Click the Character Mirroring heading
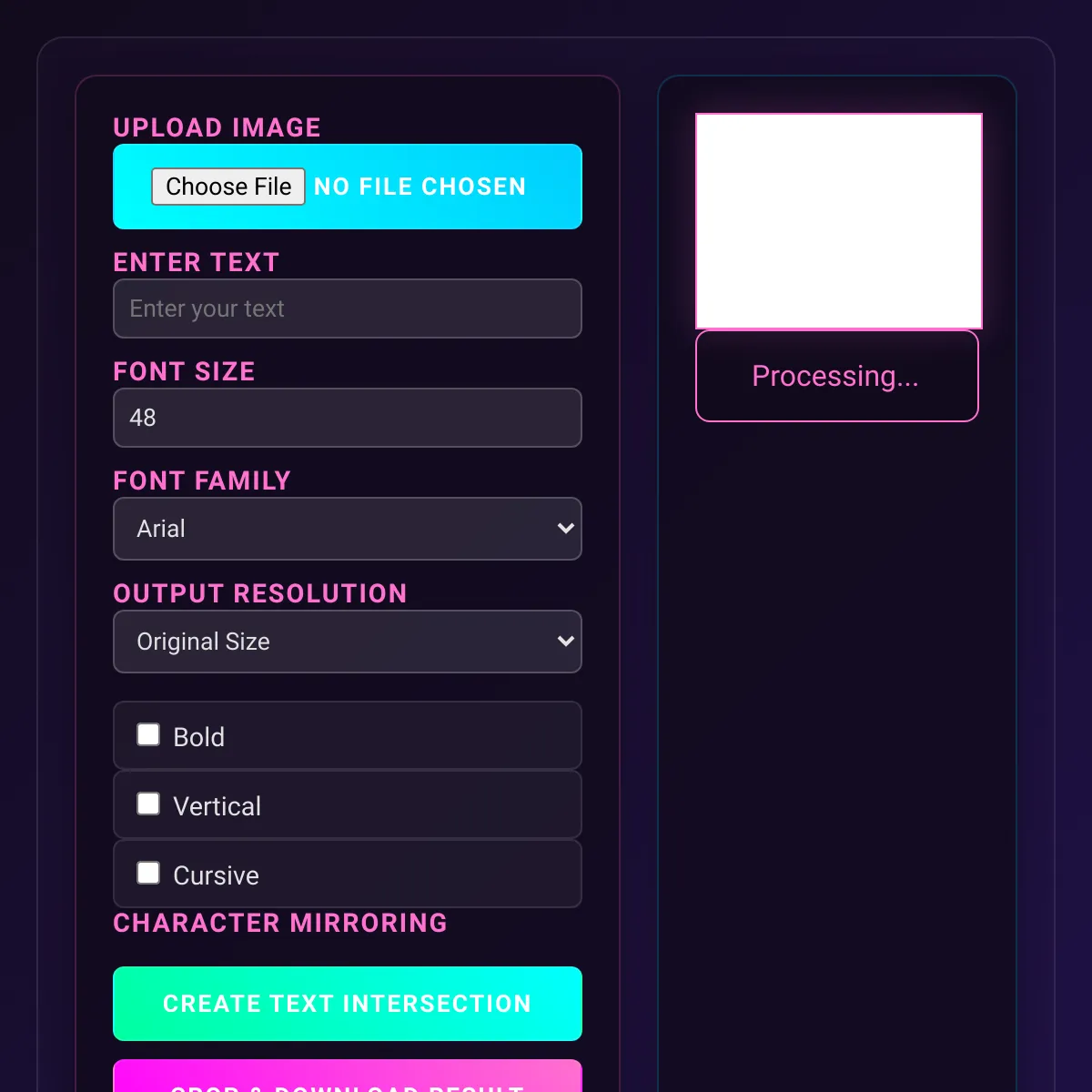This screenshot has width=1092, height=1092. click(x=280, y=923)
